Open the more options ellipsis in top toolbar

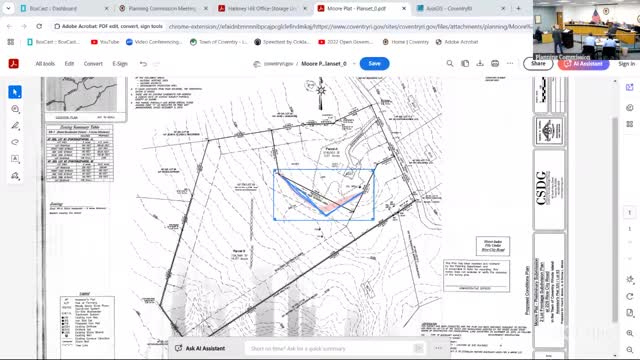(510, 64)
